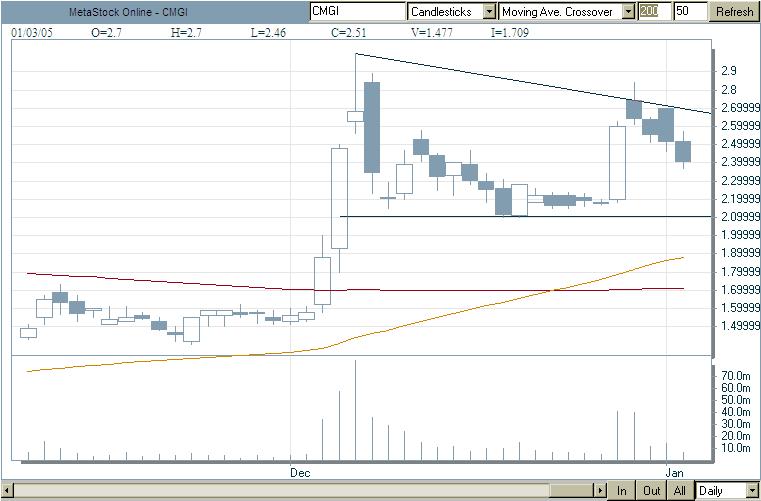Click the 2.8 price axis label
Viewport: 761px width, 501px height.
pos(728,90)
